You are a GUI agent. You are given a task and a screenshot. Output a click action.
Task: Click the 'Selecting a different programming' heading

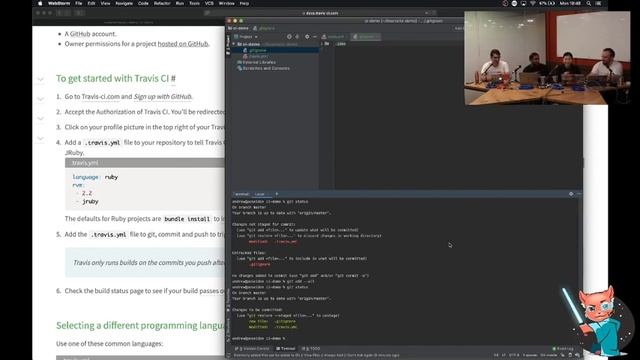[140, 325]
